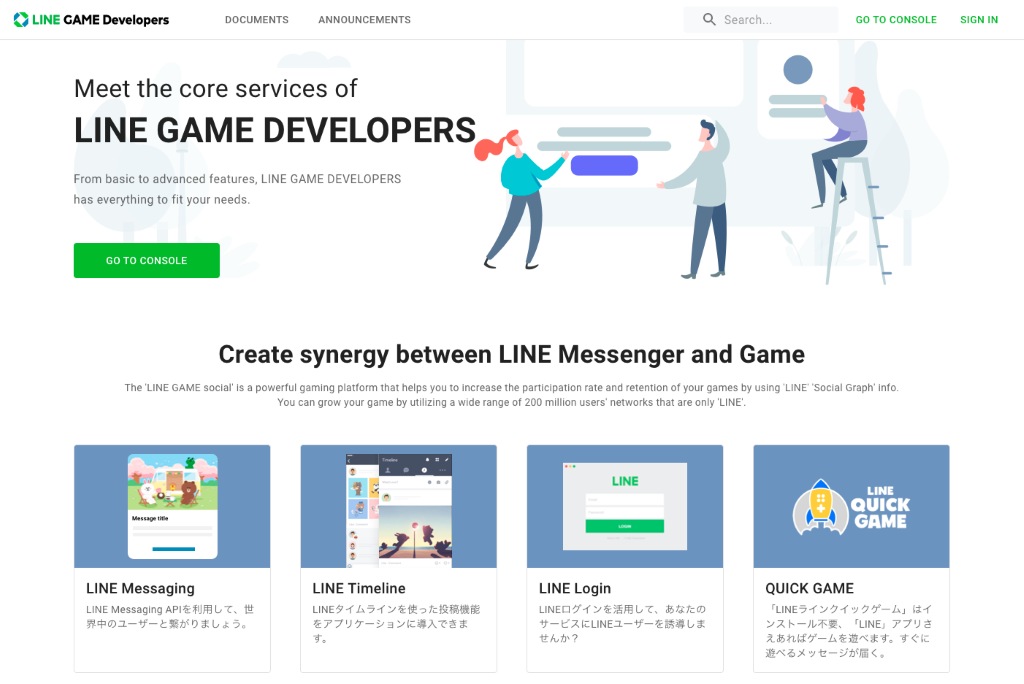Focus the Search input field

[761, 20]
